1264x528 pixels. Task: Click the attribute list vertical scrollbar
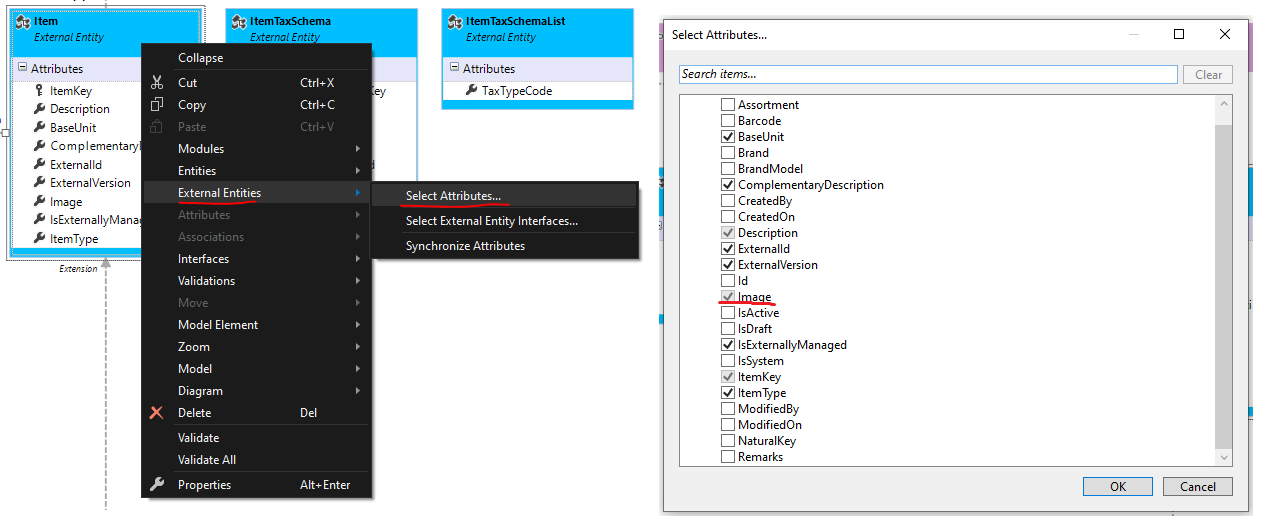(1224, 281)
